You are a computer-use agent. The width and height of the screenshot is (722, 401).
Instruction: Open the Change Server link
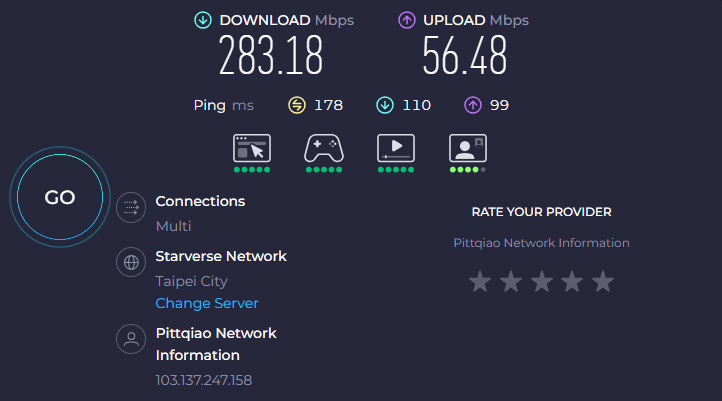207,303
